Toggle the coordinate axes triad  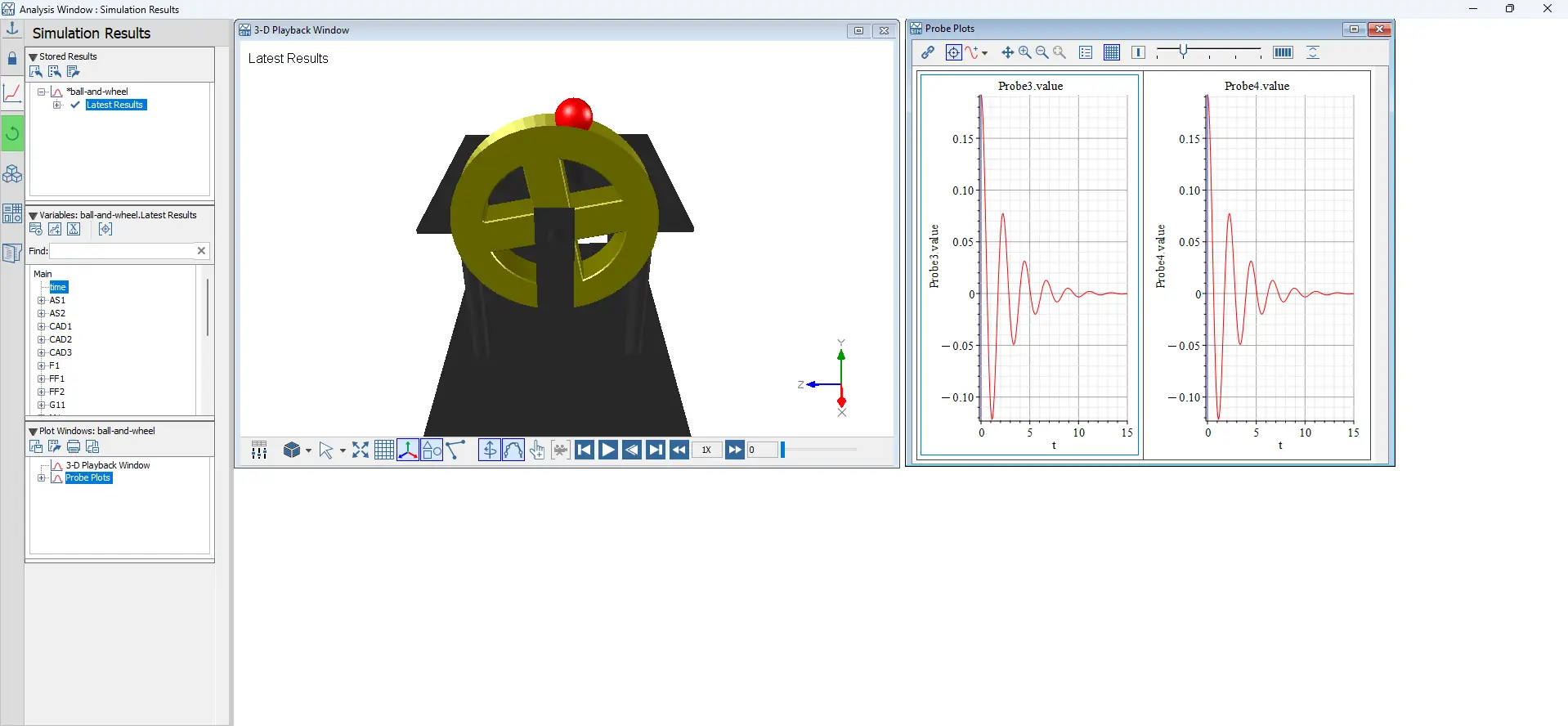point(408,450)
